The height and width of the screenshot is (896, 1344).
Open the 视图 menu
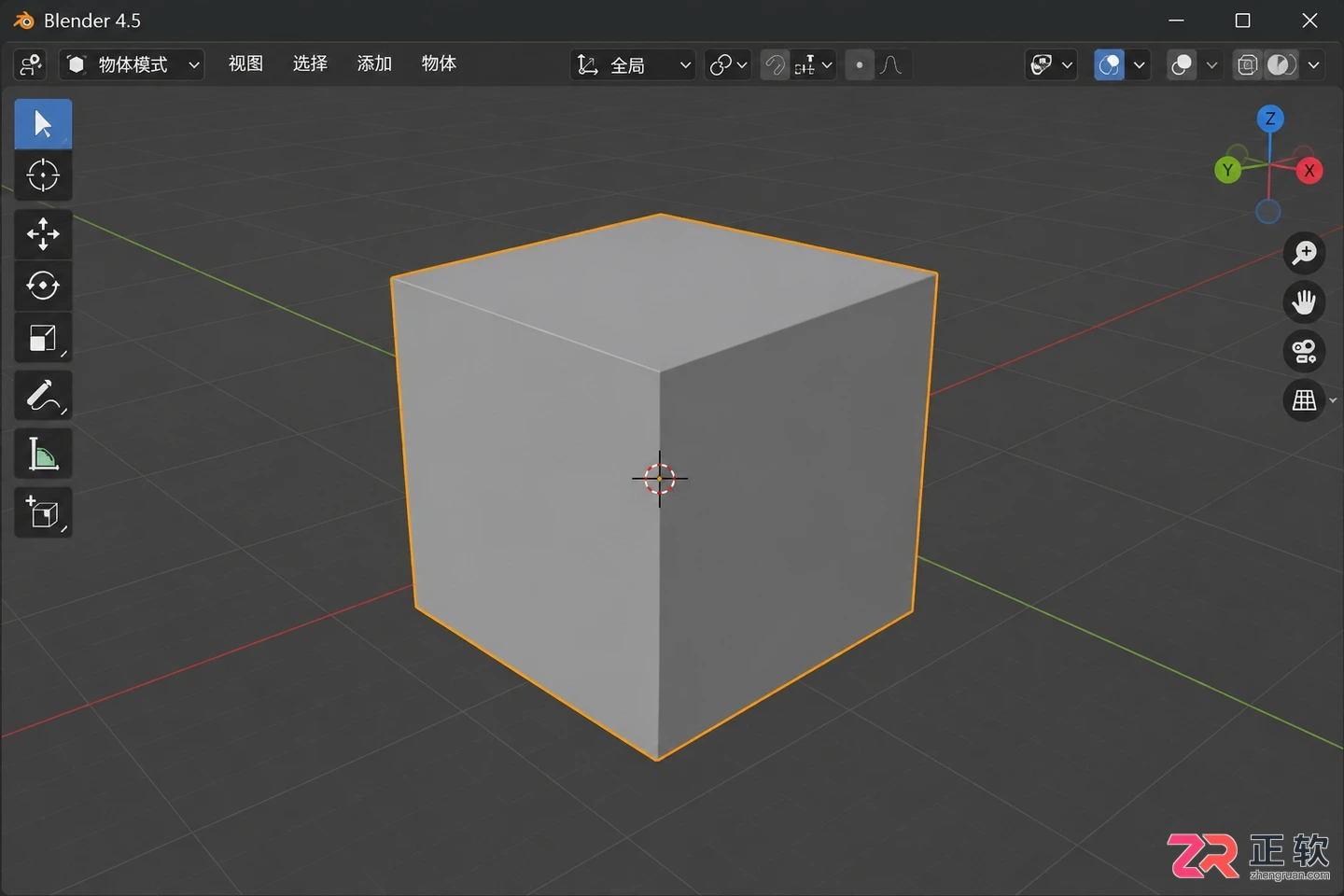coord(245,63)
